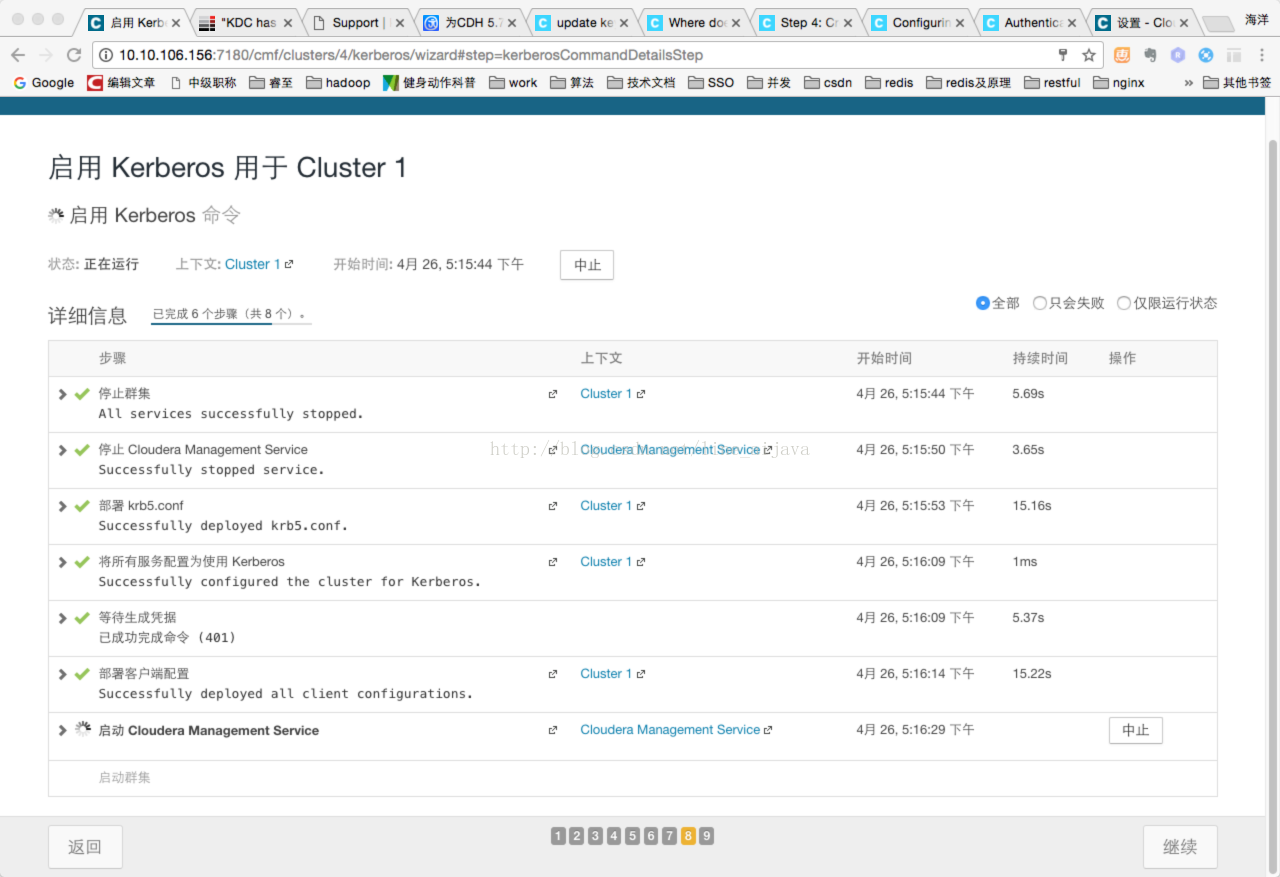Screen dimensions: 1280x877
Task: Click the 步骤 column header
Action: click(x=112, y=358)
